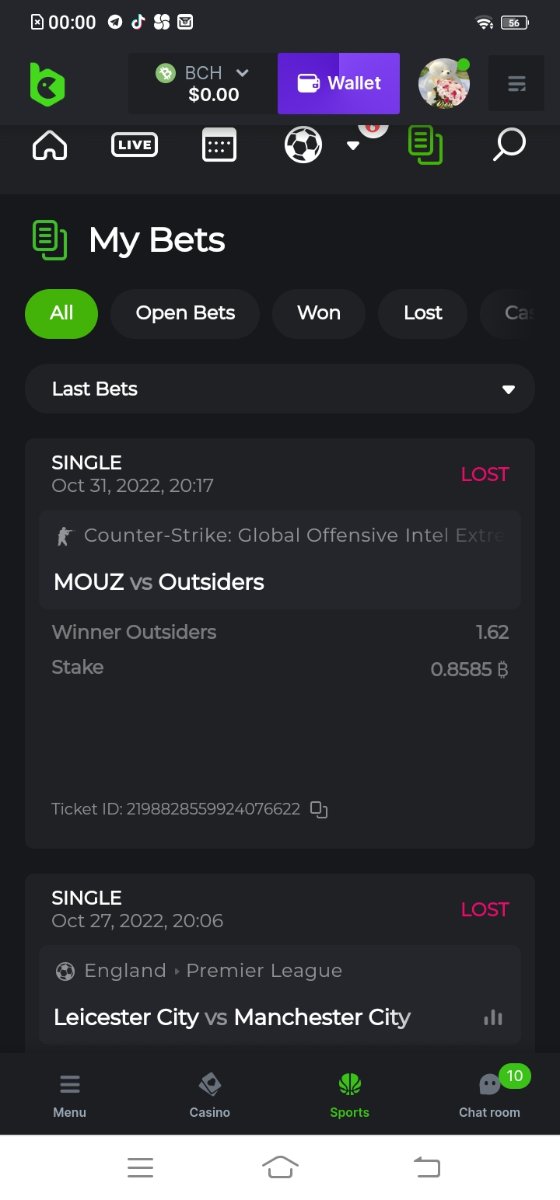Show only Lost bets
The height and width of the screenshot is (1200, 560).
[x=423, y=313]
